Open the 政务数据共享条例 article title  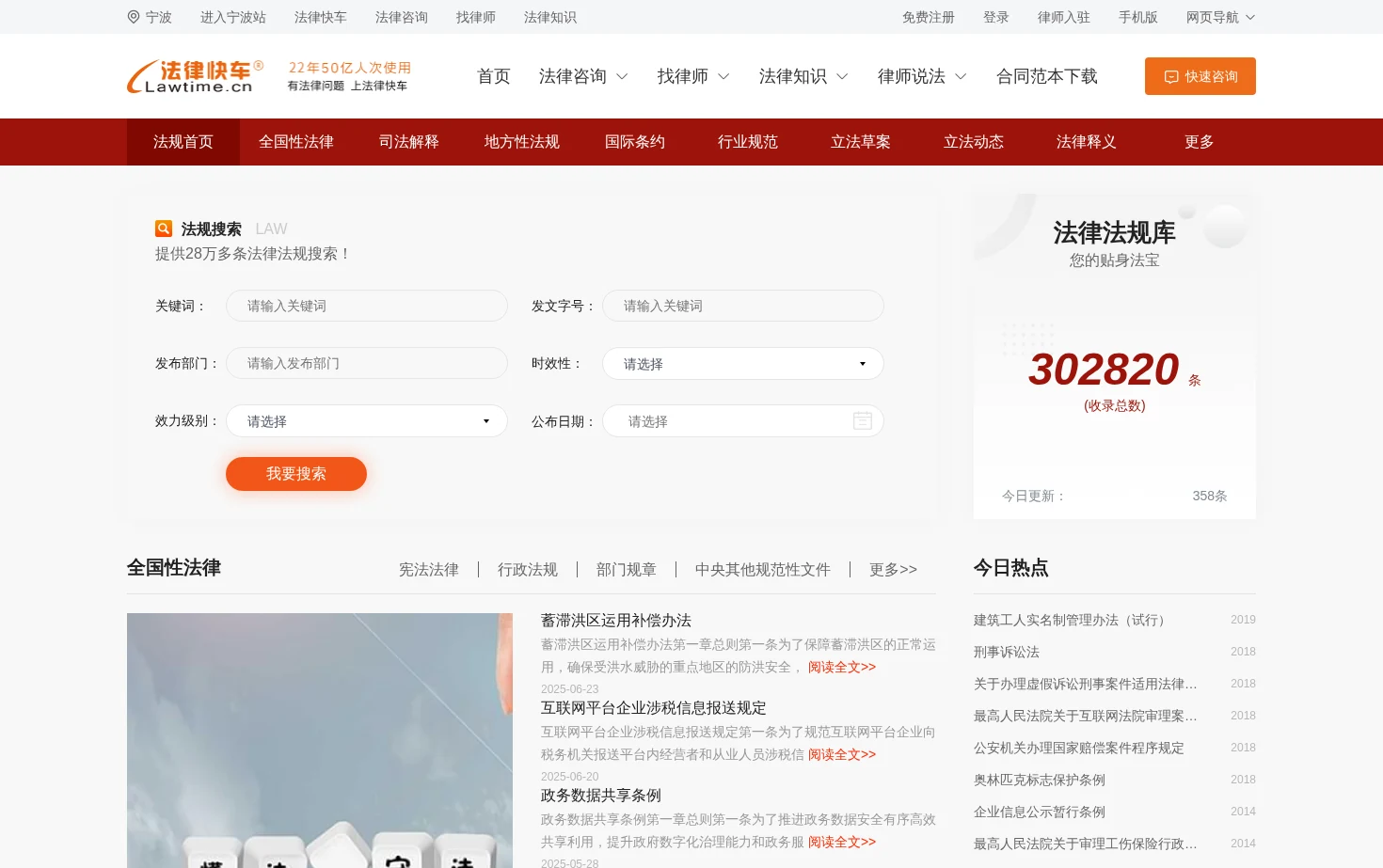(x=601, y=796)
